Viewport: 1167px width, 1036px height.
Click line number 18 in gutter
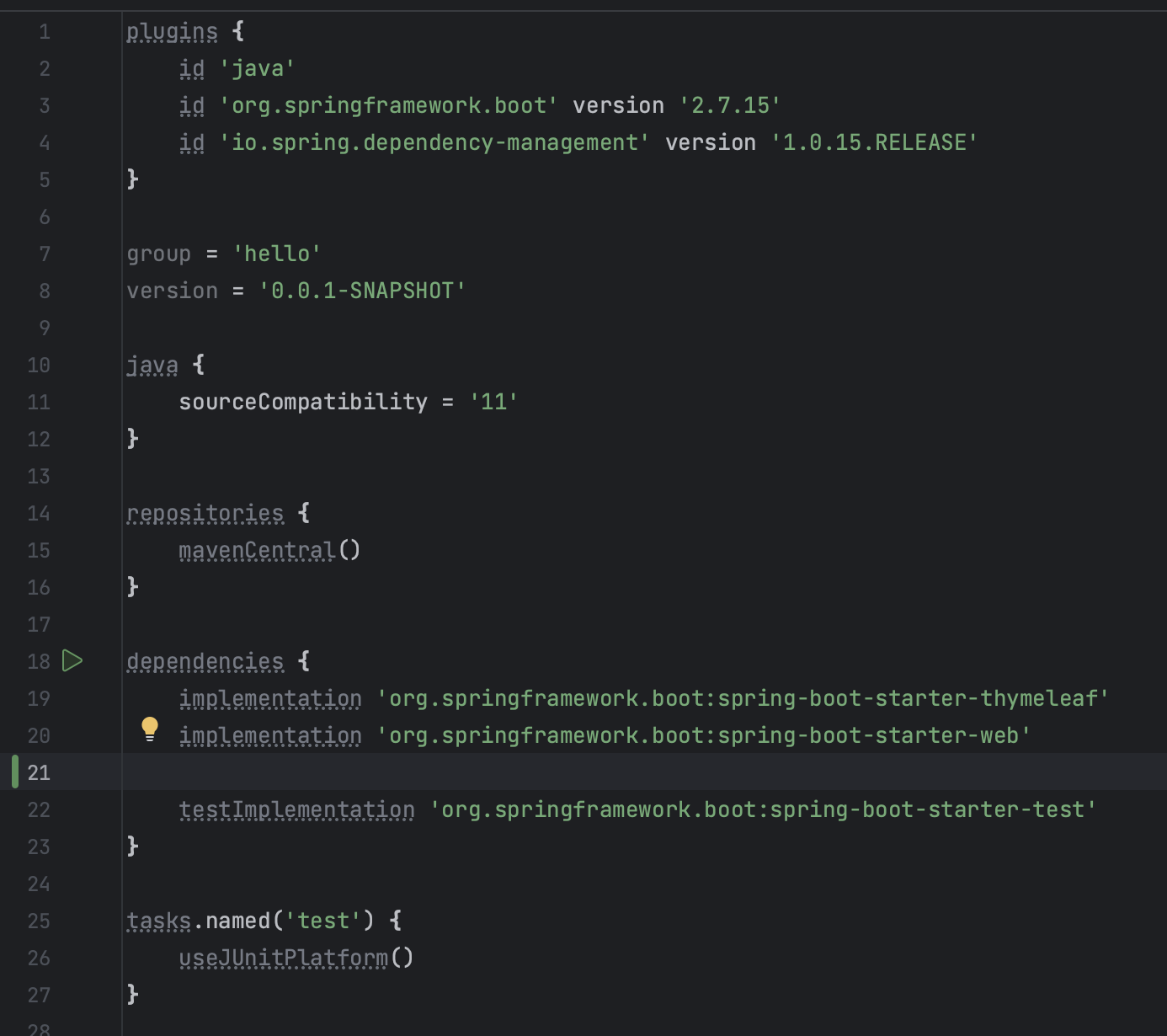pos(39,661)
